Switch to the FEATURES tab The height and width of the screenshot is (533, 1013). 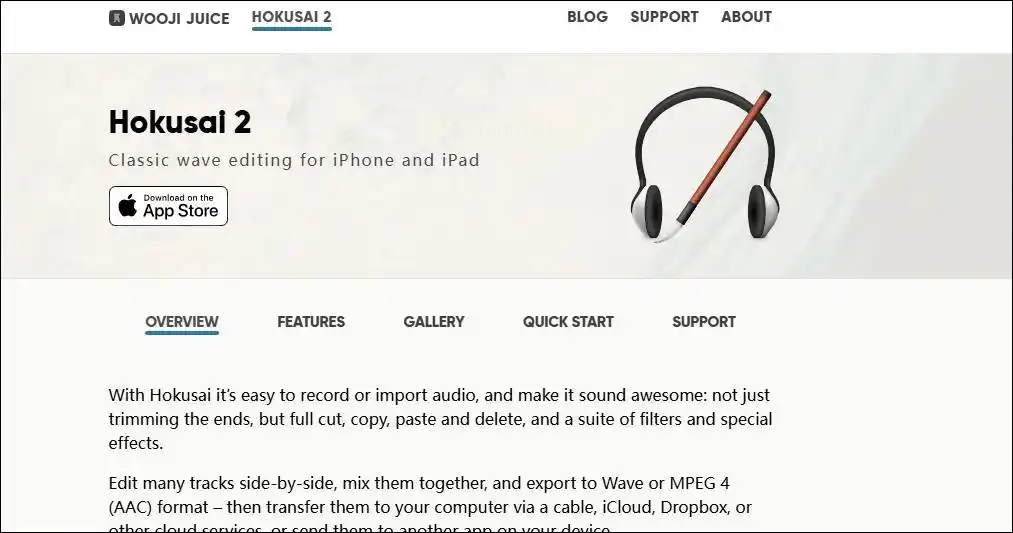[x=311, y=322]
